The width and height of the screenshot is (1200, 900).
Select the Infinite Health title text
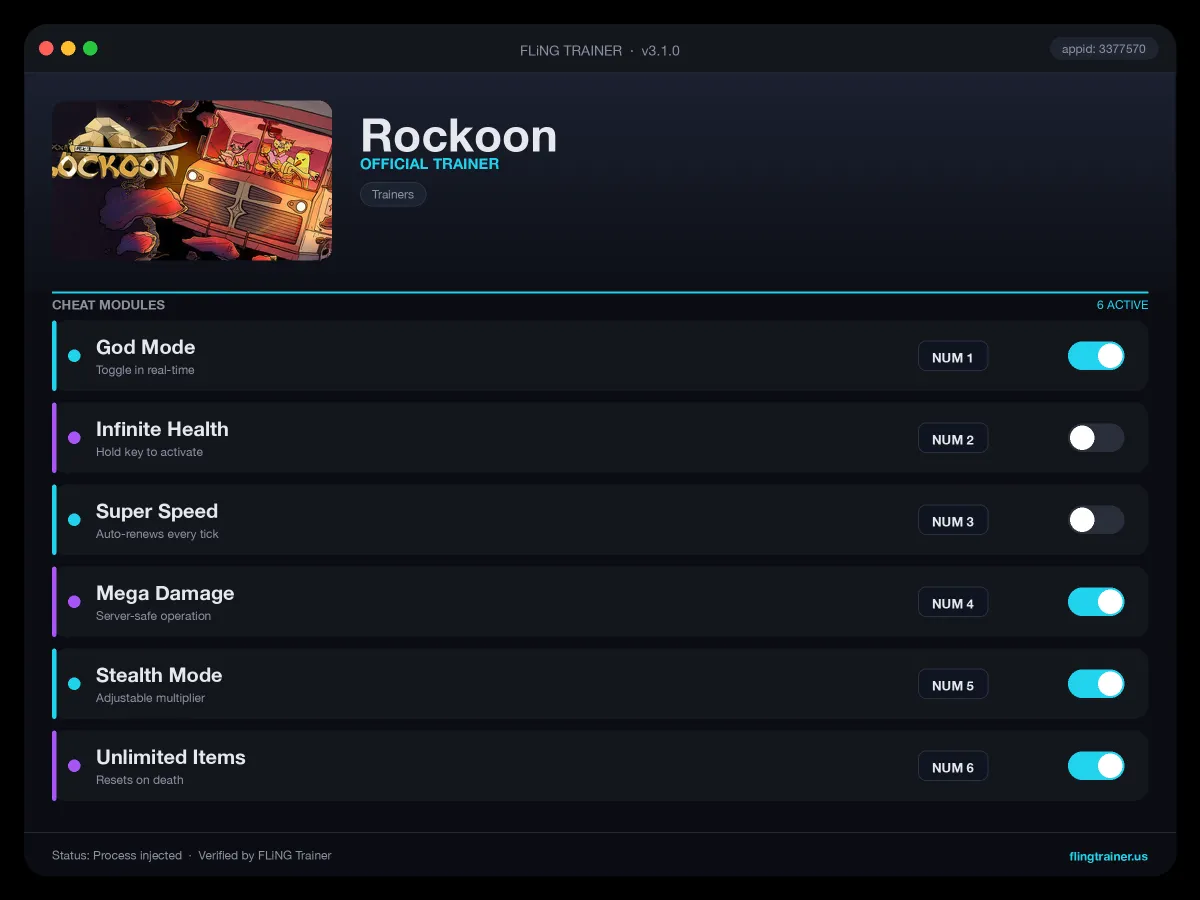coord(162,429)
